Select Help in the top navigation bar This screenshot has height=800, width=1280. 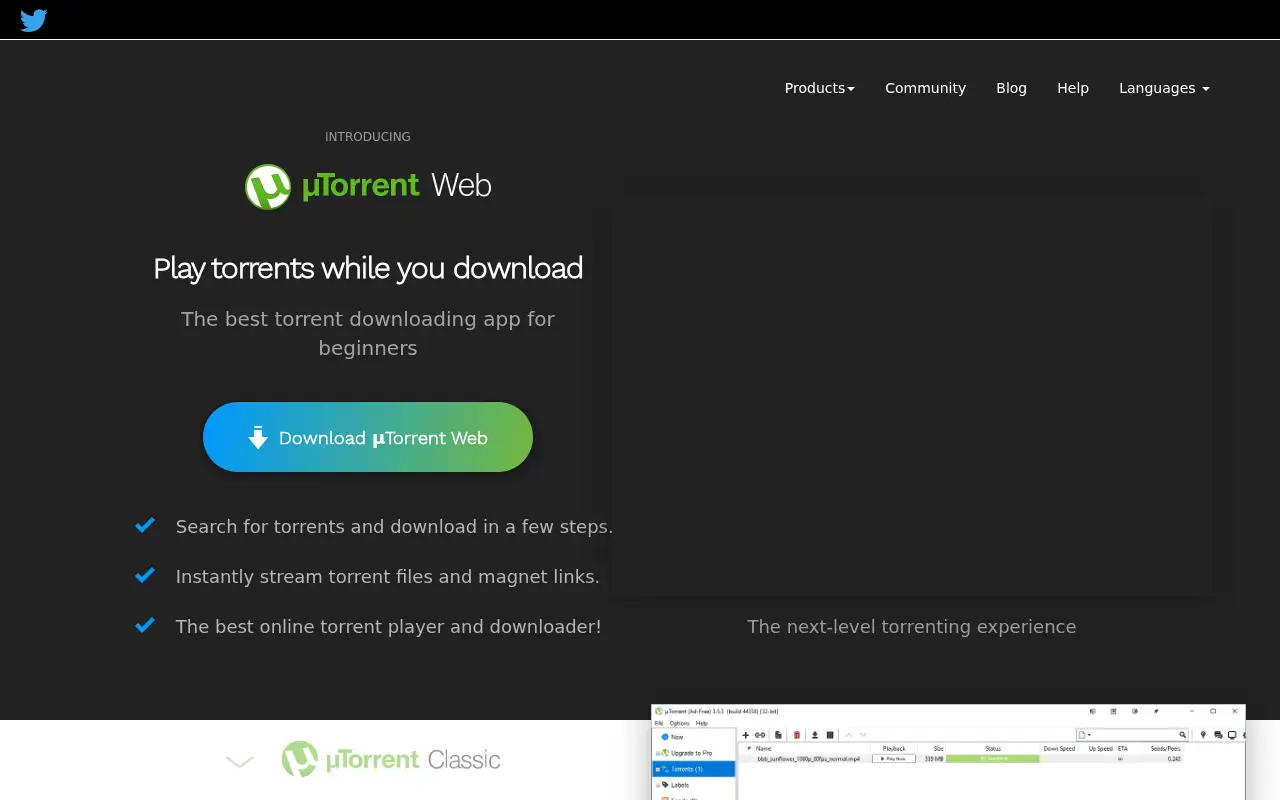[1073, 88]
